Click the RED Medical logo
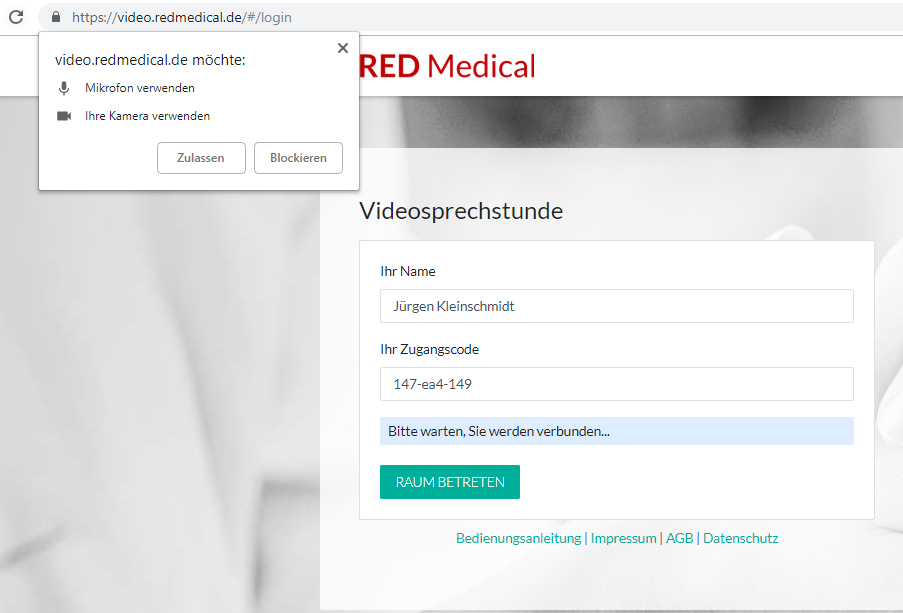 [x=447, y=66]
